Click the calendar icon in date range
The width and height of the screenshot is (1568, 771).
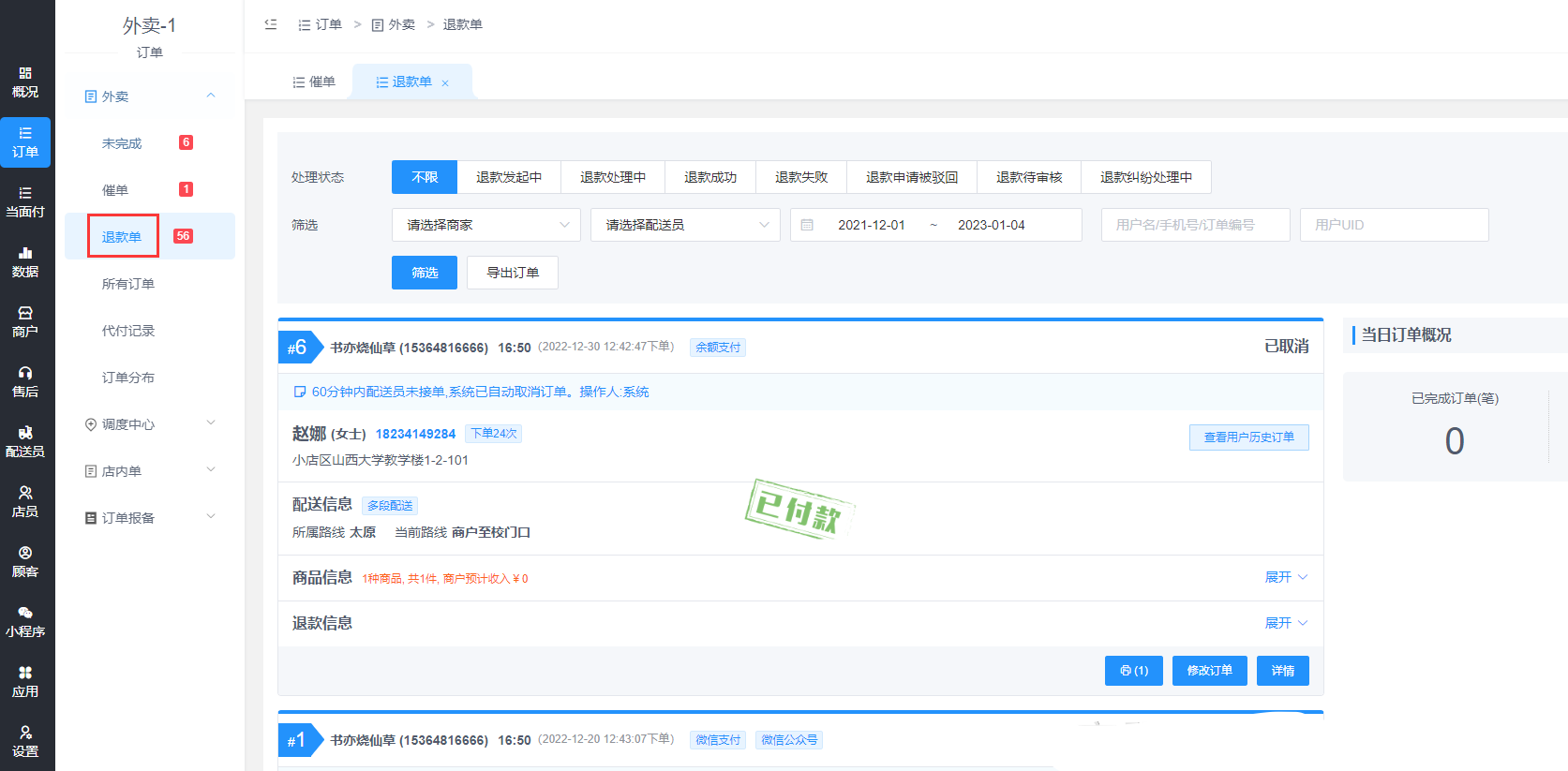click(x=807, y=225)
